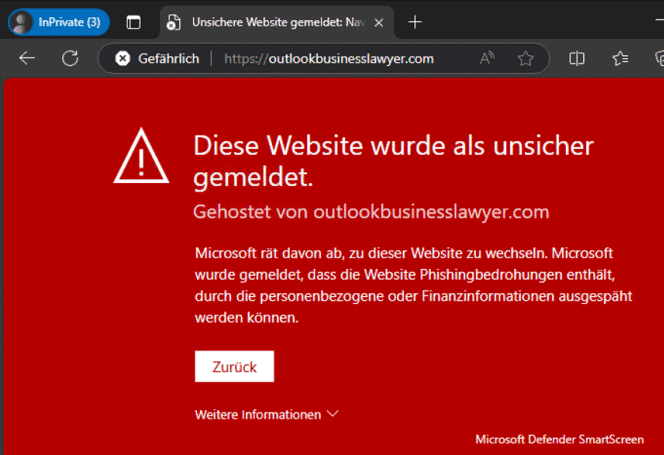The image size is (664, 455).
Task: Open a new tab with the plus icon
Action: click(415, 22)
